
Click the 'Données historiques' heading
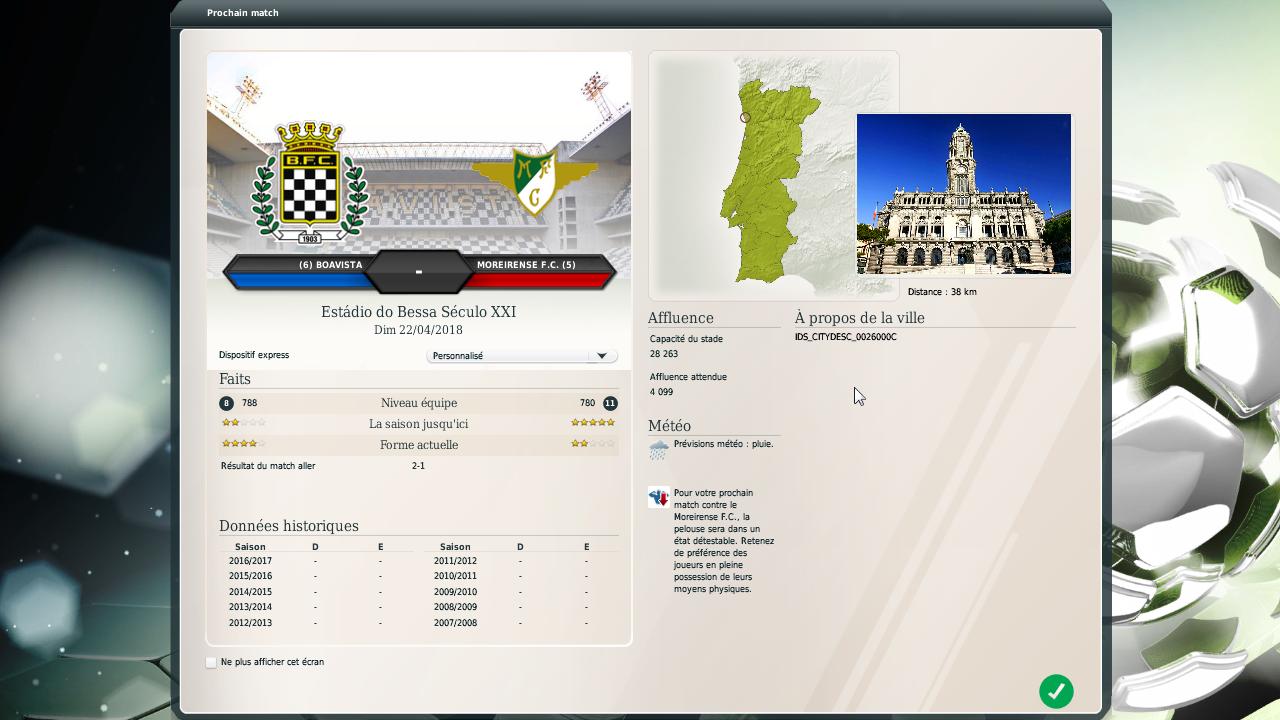[289, 526]
